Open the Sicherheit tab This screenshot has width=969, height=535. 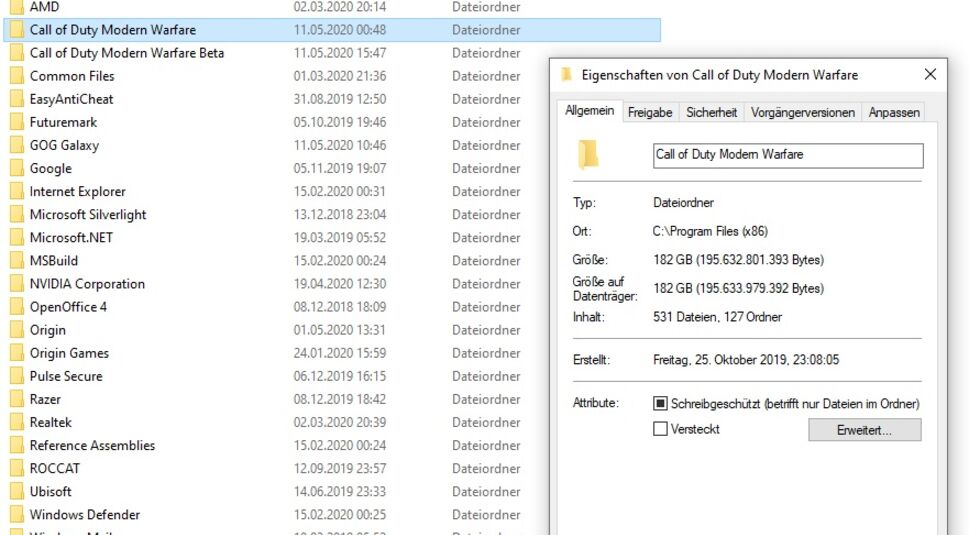(712, 113)
